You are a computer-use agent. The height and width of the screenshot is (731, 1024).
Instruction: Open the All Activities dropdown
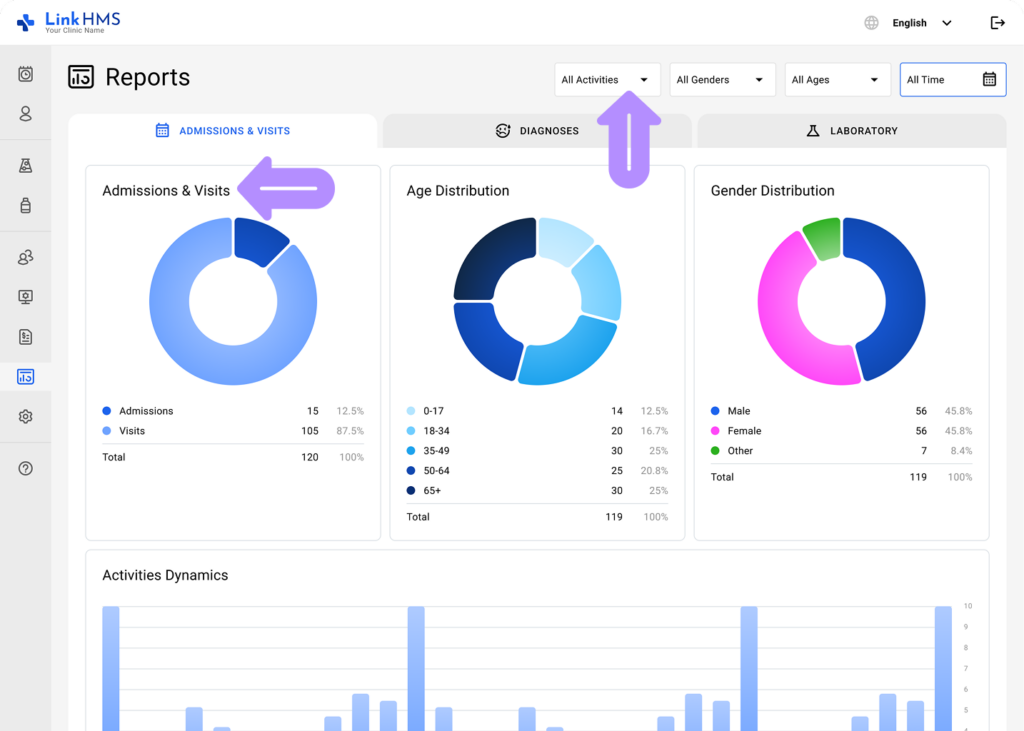click(x=606, y=79)
